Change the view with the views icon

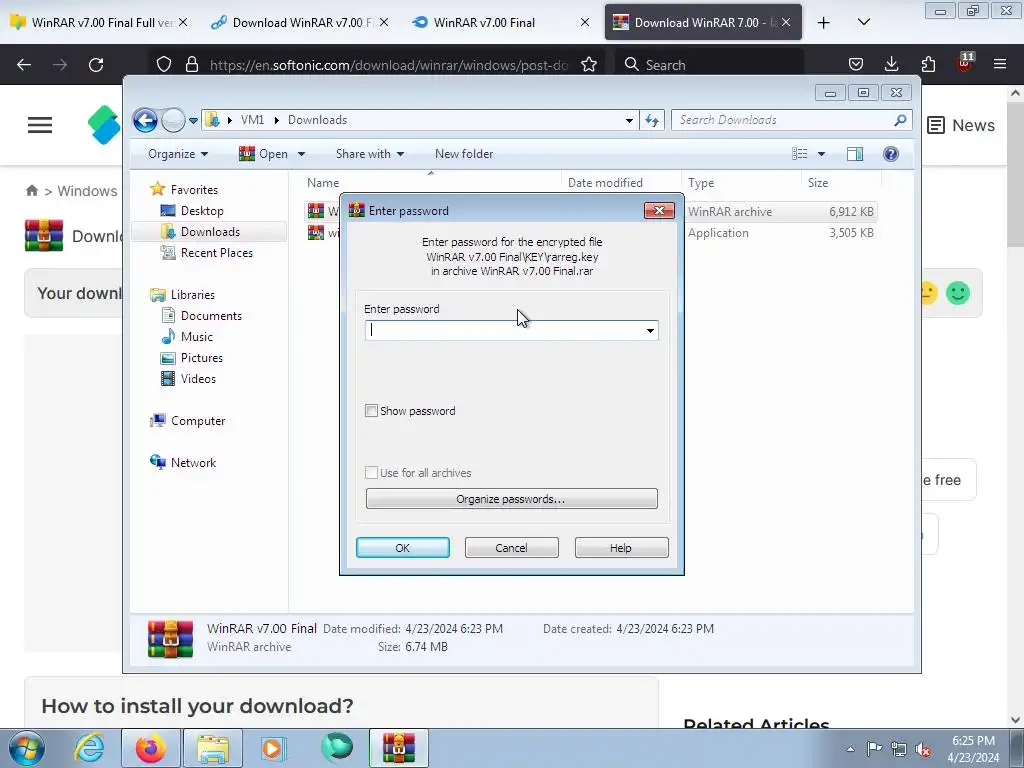pyautogui.click(x=799, y=154)
